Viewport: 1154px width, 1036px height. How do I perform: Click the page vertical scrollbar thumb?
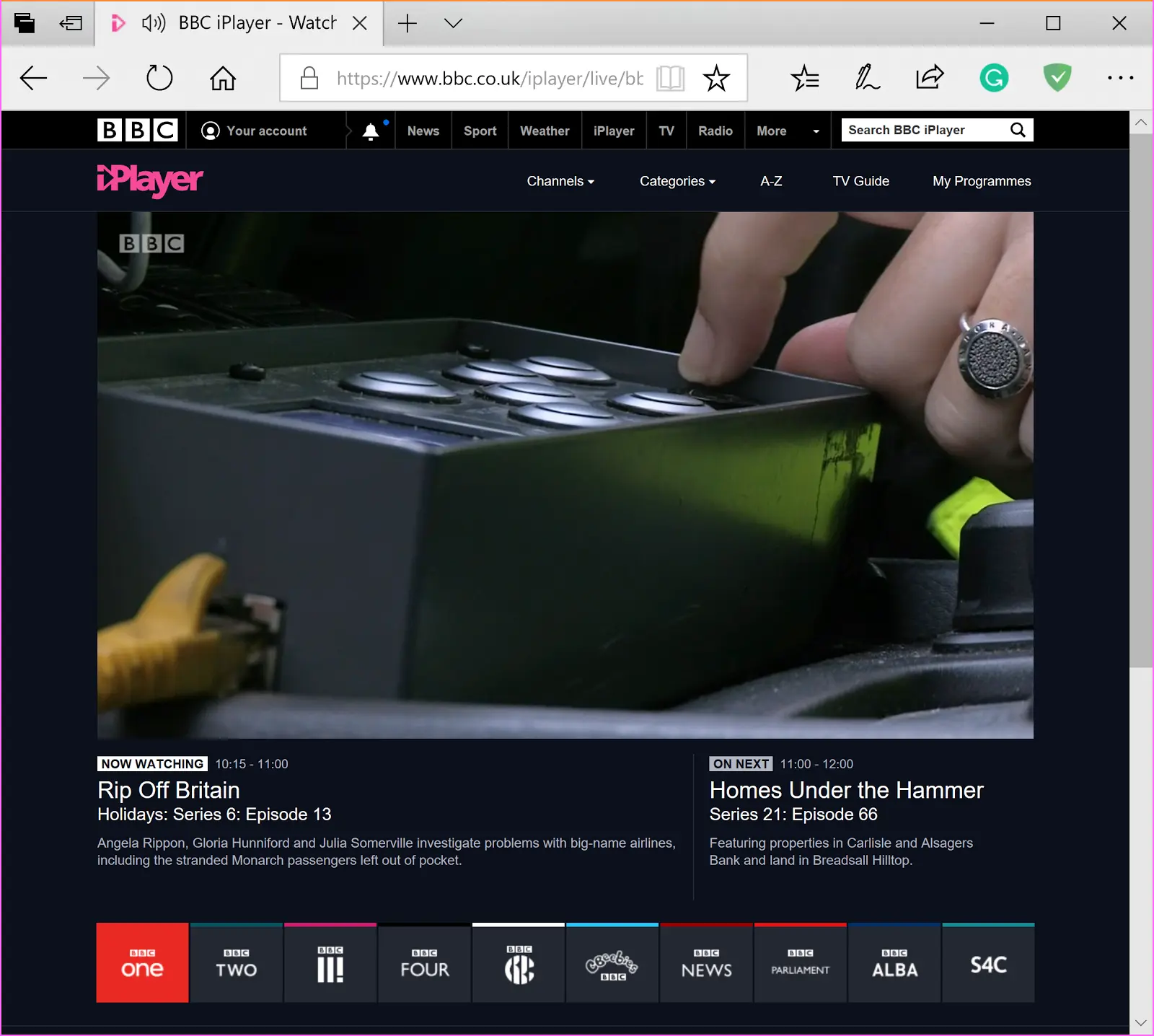click(1141, 400)
